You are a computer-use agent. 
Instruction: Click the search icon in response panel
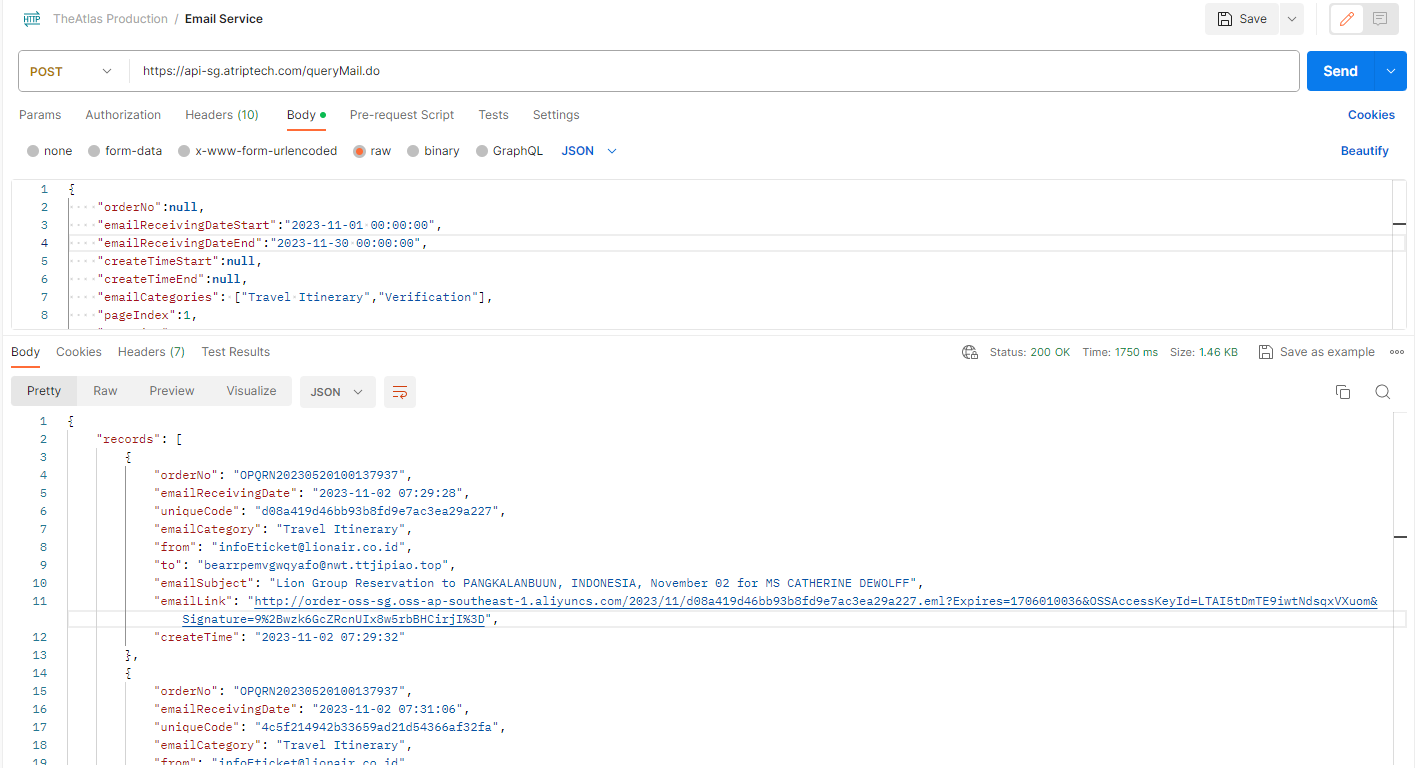[1382, 392]
